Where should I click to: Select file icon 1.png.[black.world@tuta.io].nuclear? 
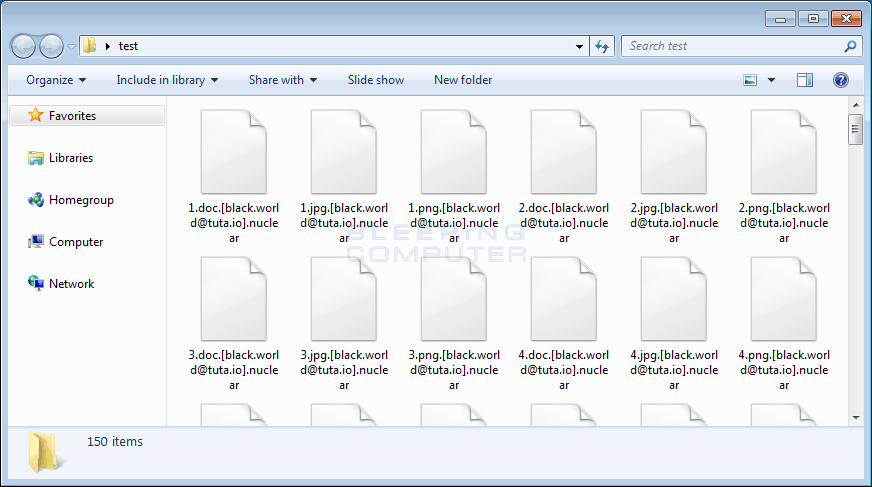click(454, 152)
